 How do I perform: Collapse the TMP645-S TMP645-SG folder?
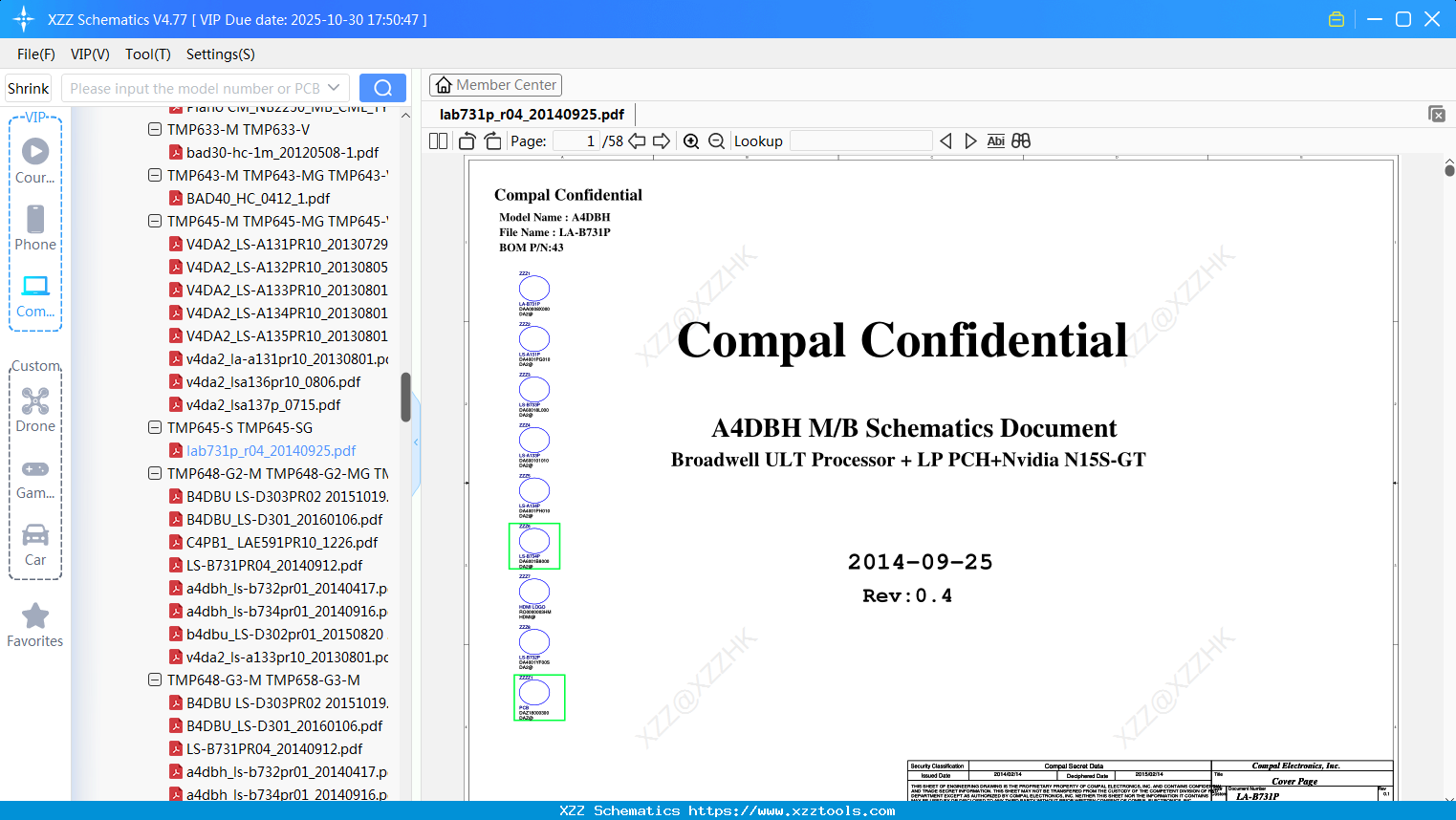pyautogui.click(x=155, y=427)
